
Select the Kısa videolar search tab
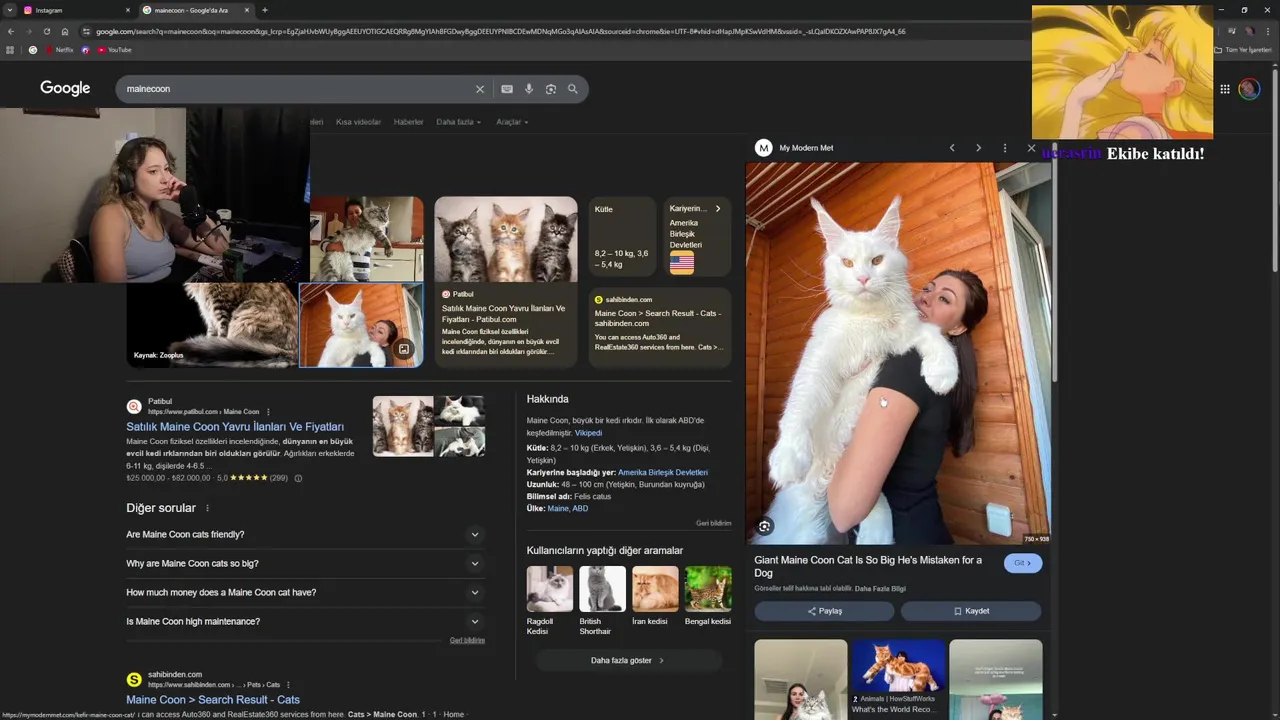[x=358, y=122]
